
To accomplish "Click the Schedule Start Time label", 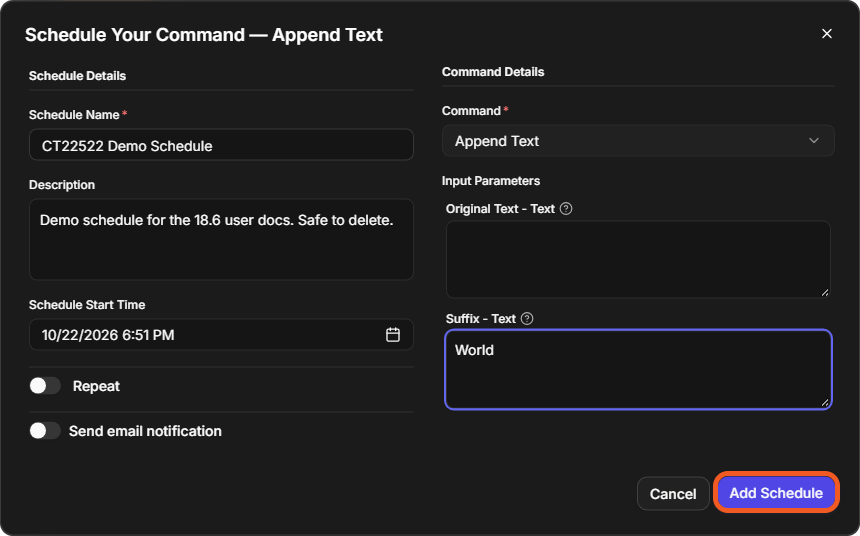I will (87, 305).
